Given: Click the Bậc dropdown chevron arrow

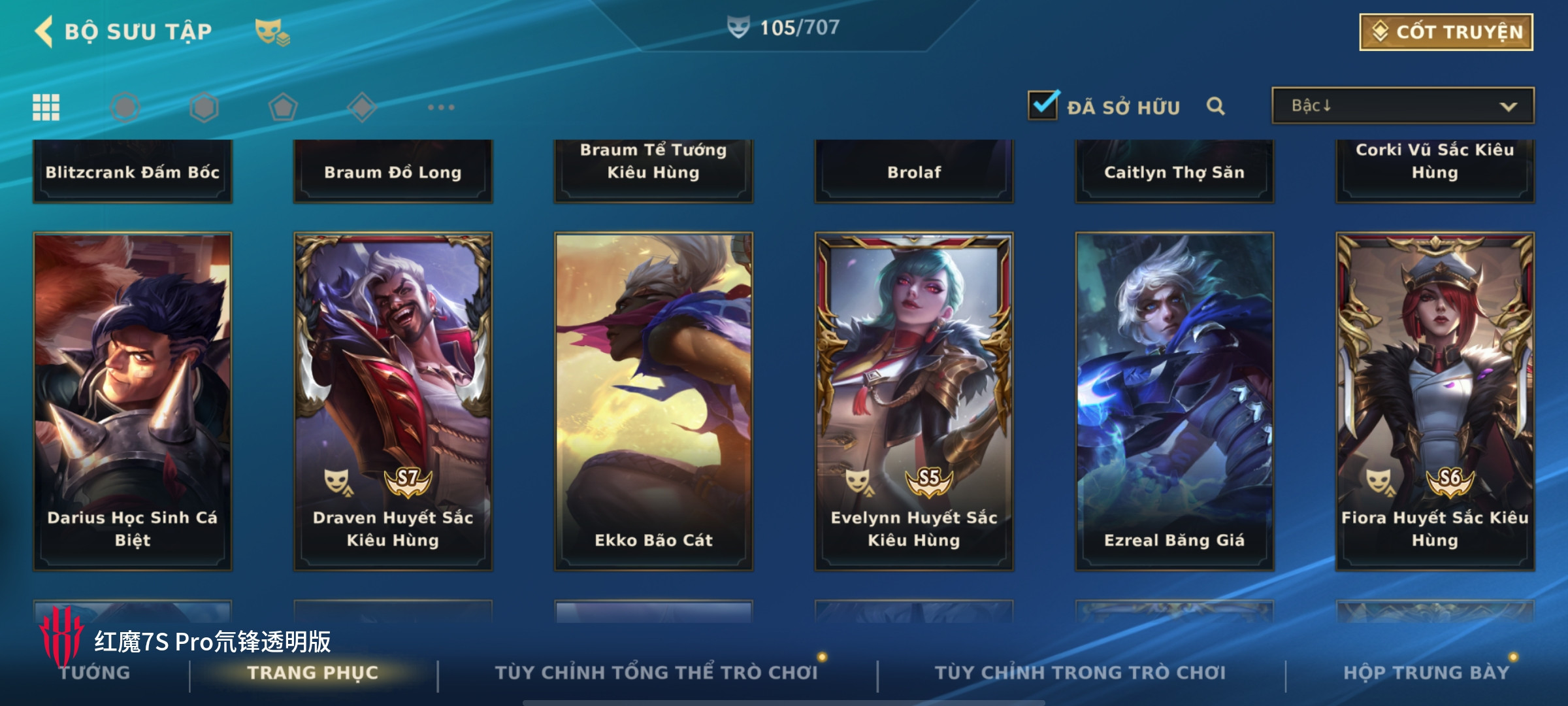Looking at the screenshot, I should (x=1508, y=107).
